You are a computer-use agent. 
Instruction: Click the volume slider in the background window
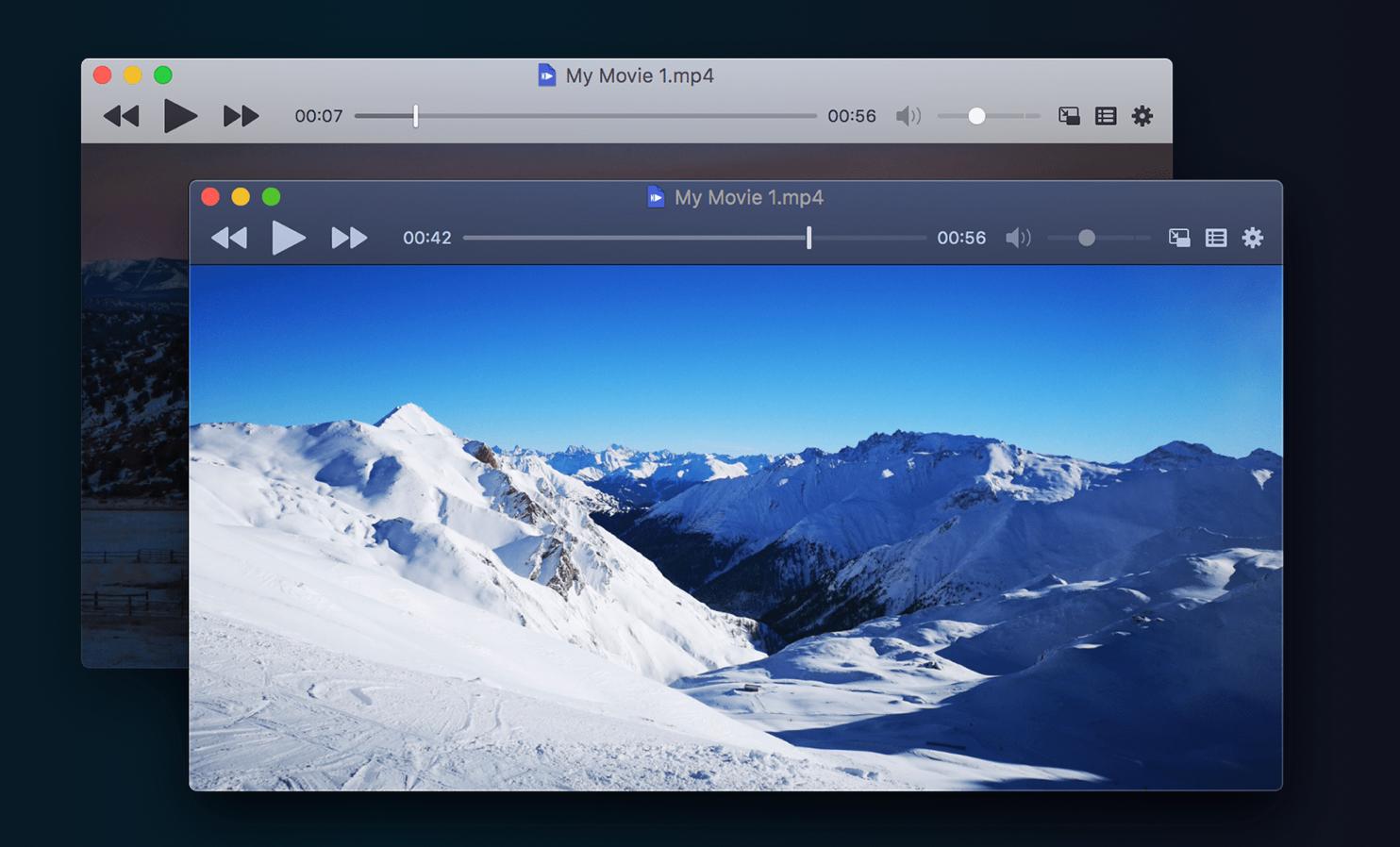pos(978,115)
